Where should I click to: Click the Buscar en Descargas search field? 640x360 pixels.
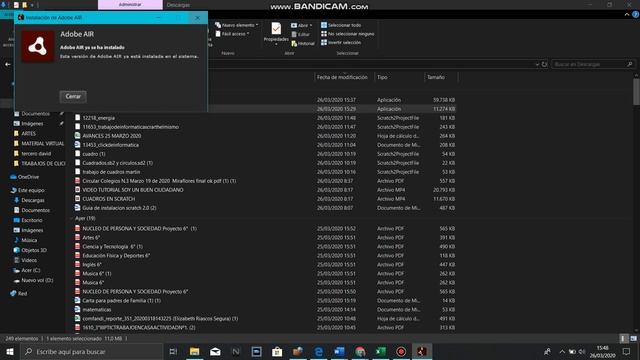coord(593,64)
